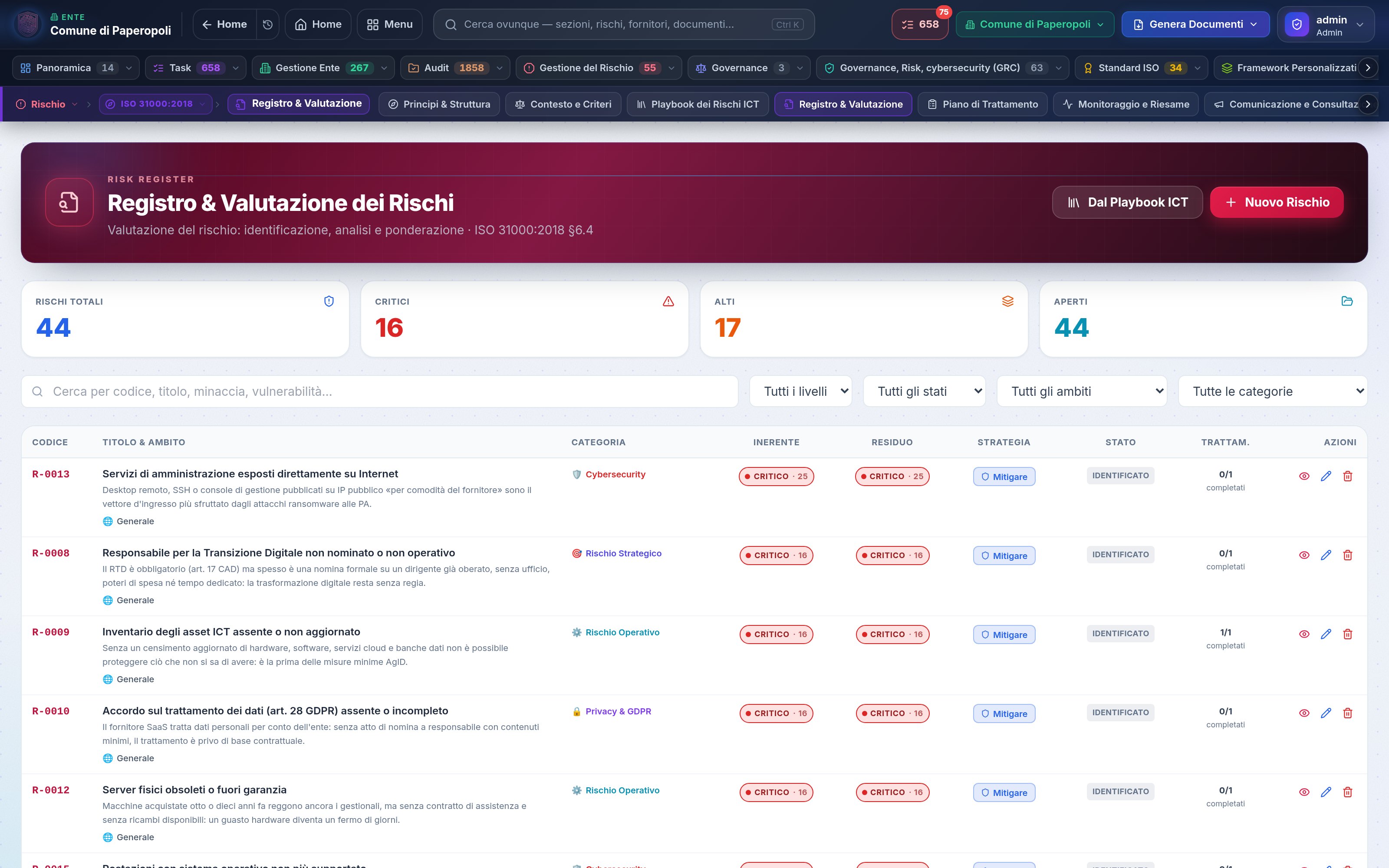Open the Tutti i livelli filter dropdown
This screenshot has height=868, width=1389.
[x=801, y=391]
